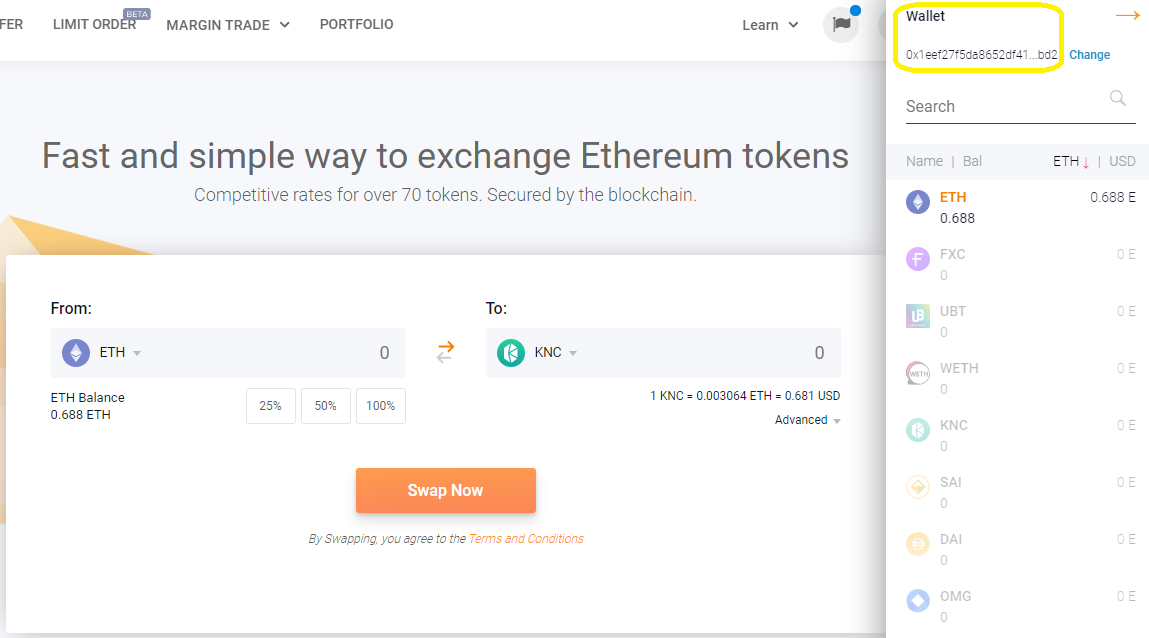
Task: Click the FXC token icon
Action: point(917,258)
